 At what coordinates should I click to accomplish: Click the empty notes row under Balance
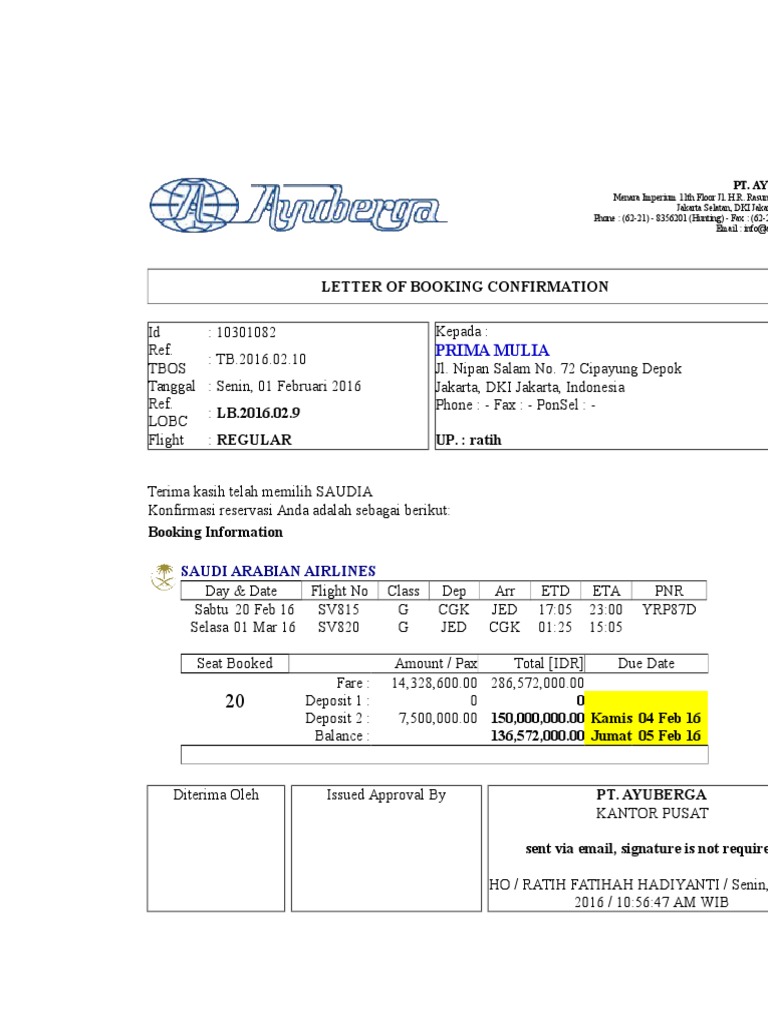444,754
